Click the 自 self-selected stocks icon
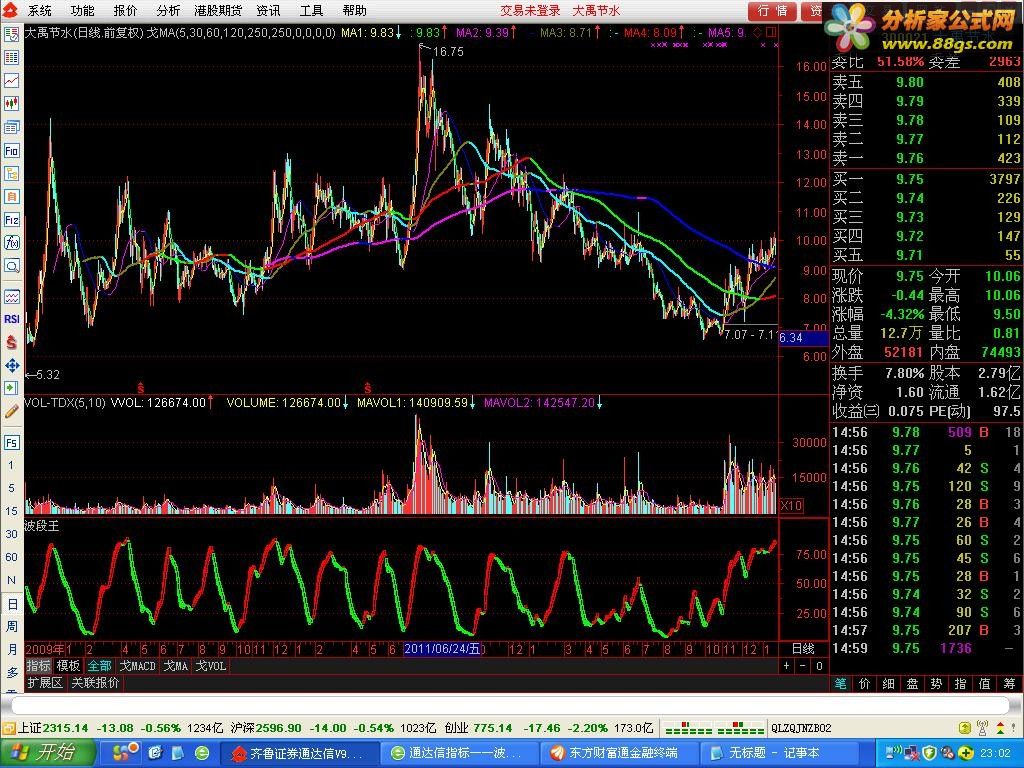This screenshot has height=768, width=1024. pyautogui.click(x=12, y=197)
